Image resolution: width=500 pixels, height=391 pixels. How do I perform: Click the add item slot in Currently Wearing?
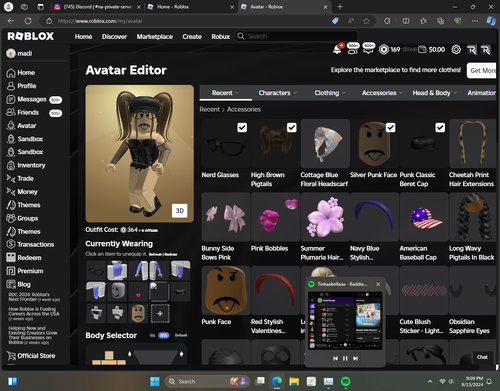(160, 313)
